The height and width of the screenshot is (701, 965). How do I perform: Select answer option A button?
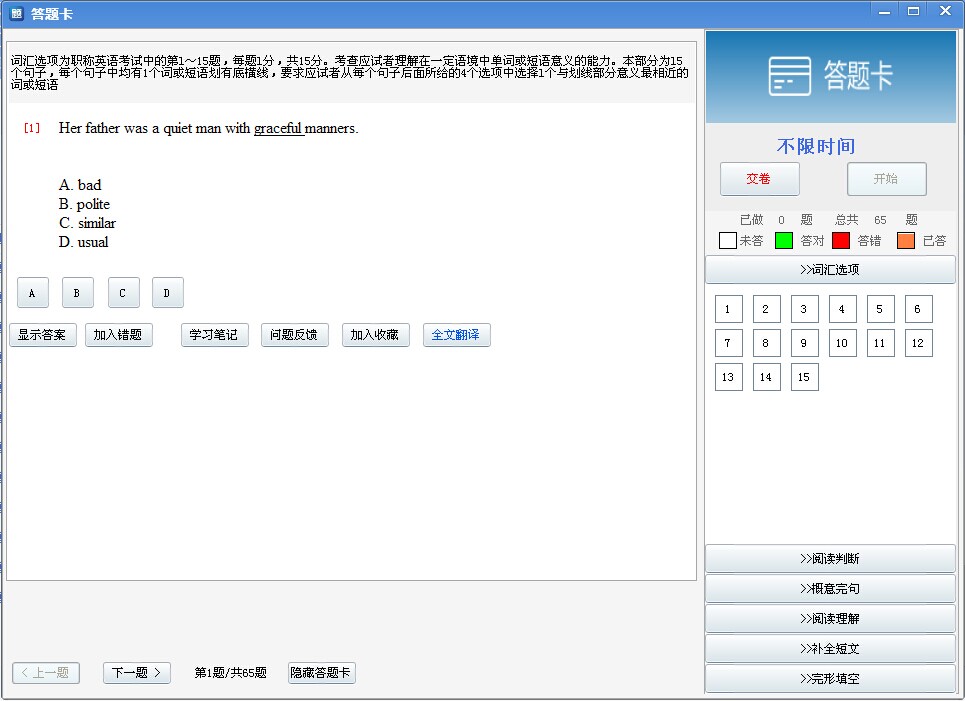point(32,293)
